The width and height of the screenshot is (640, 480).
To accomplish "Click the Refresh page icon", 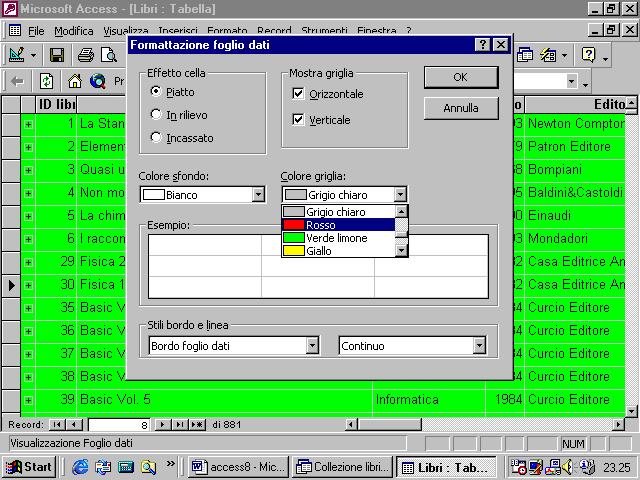I will 47,81.
